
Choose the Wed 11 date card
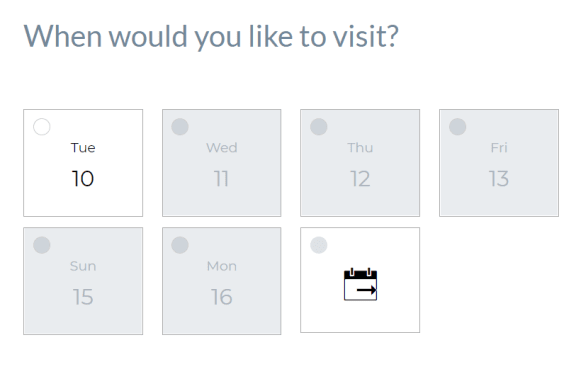pos(222,163)
